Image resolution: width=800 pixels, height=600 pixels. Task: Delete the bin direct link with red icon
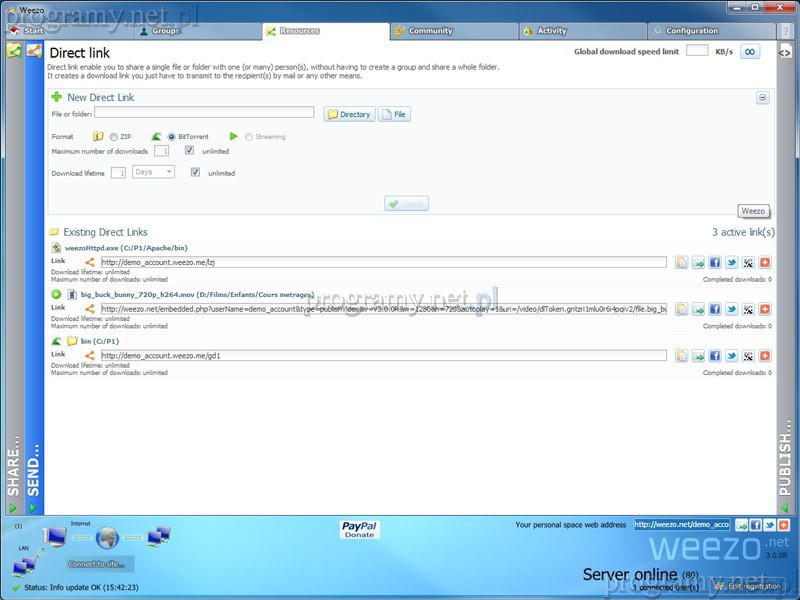point(765,355)
